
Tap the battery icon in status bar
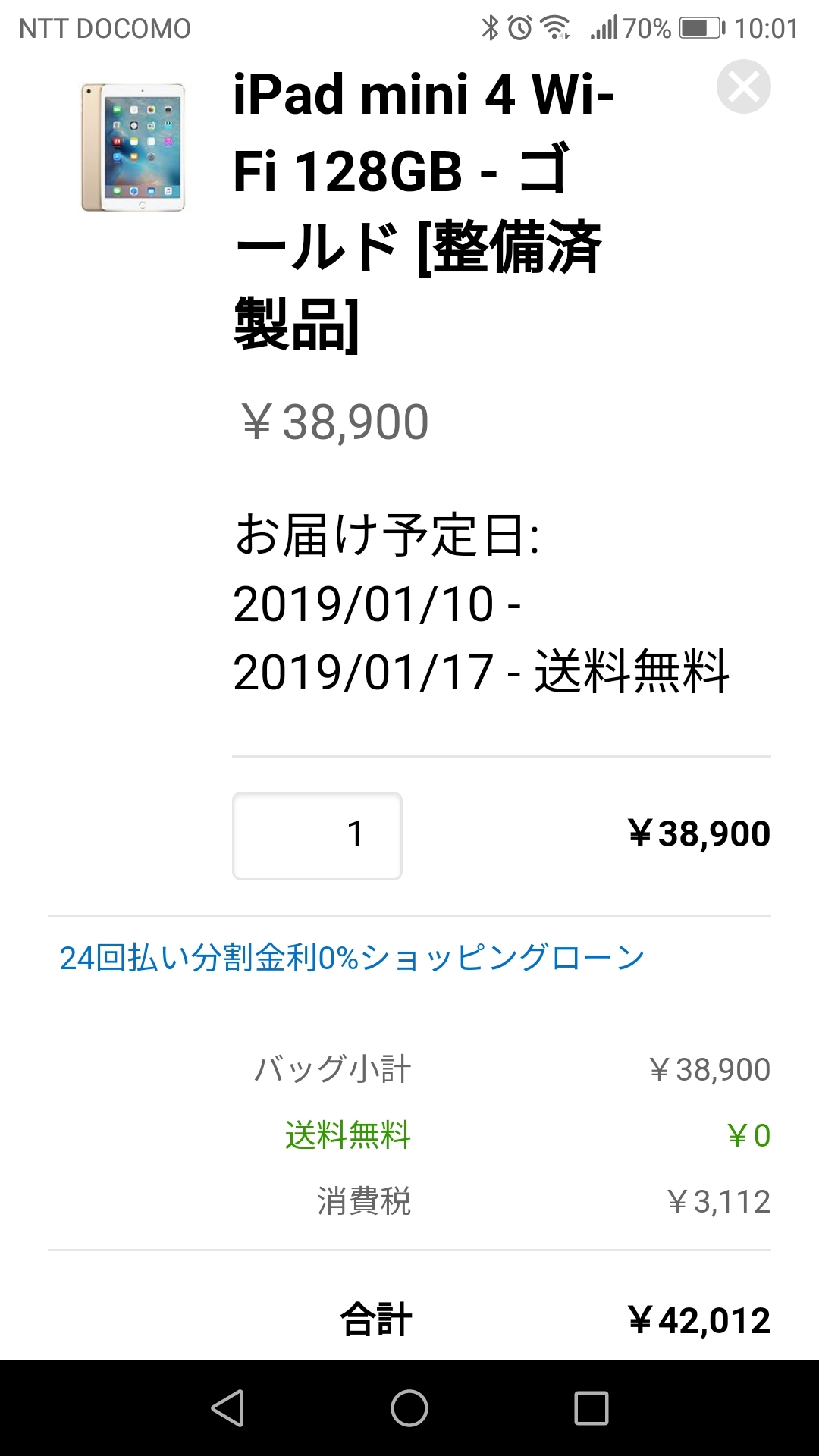(x=701, y=29)
